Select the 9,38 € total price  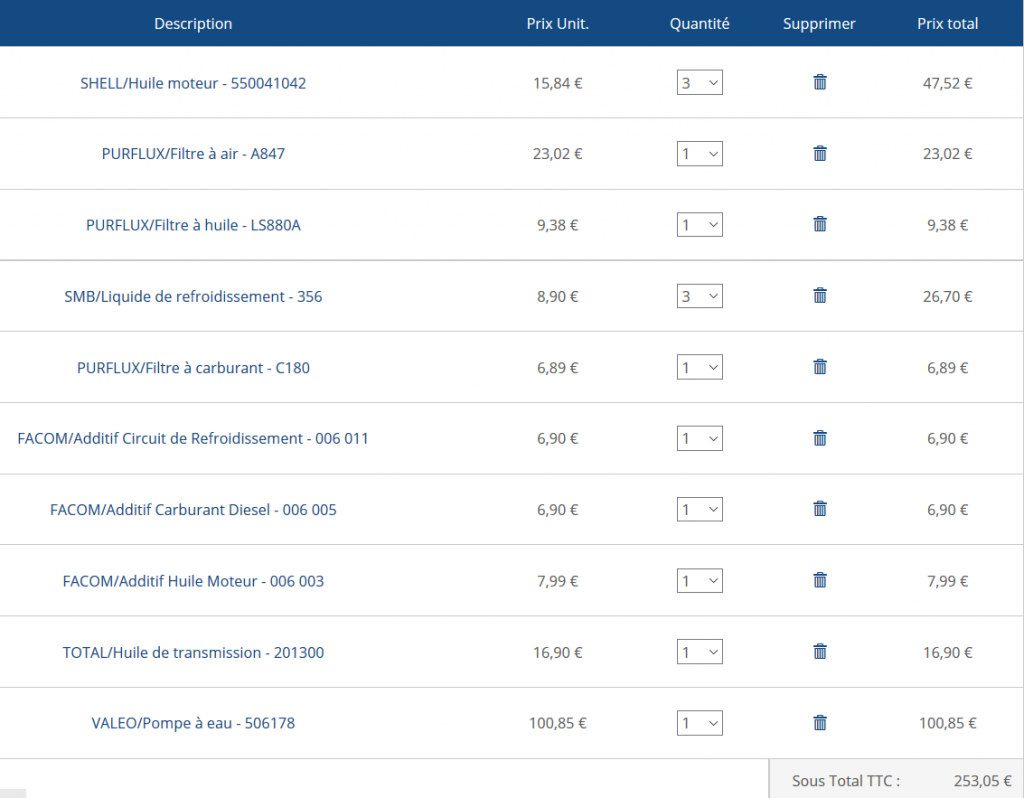948,225
